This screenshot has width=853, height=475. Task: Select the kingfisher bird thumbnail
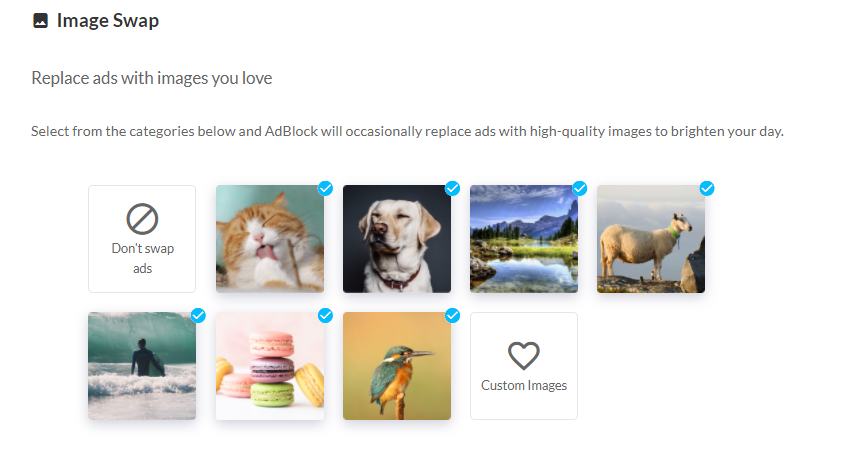(396, 366)
